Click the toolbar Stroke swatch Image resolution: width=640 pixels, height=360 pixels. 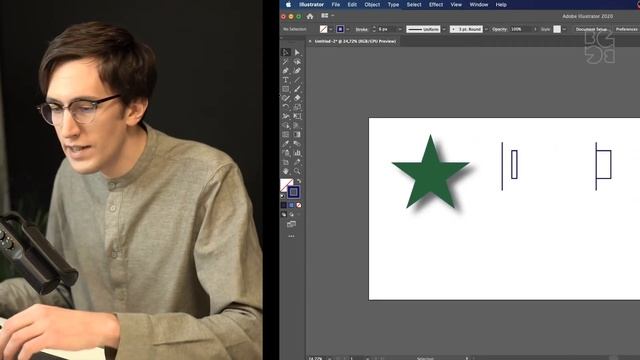(x=293, y=192)
